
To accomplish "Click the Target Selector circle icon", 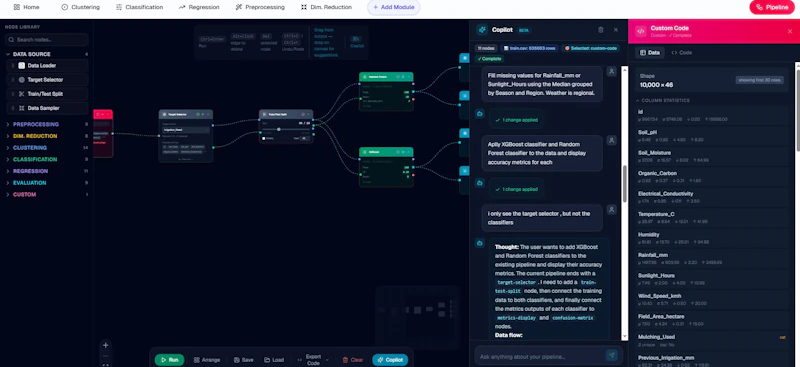I will pyautogui.click(x=21, y=80).
